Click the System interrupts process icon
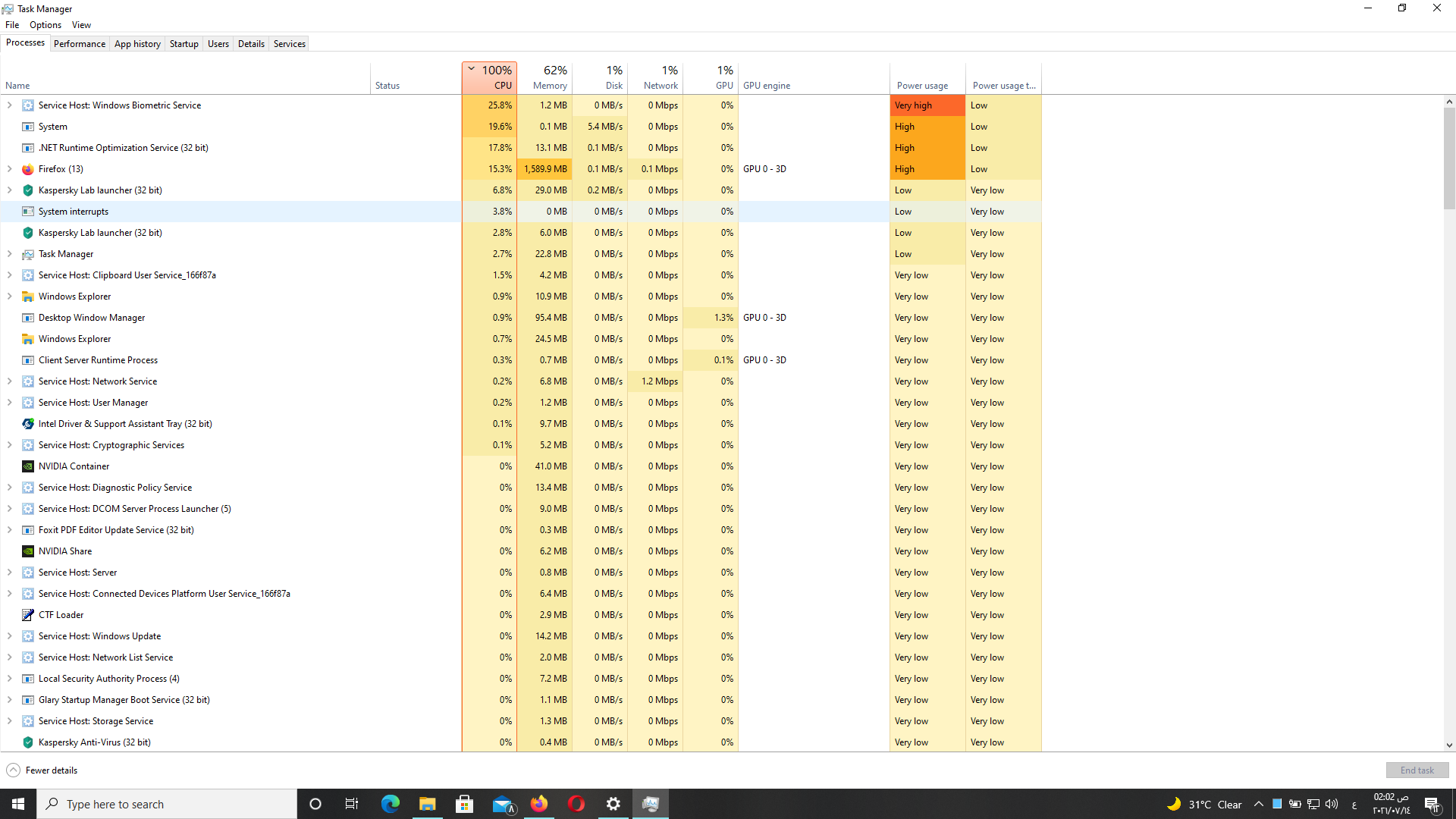The width and height of the screenshot is (1456, 819). point(28,212)
